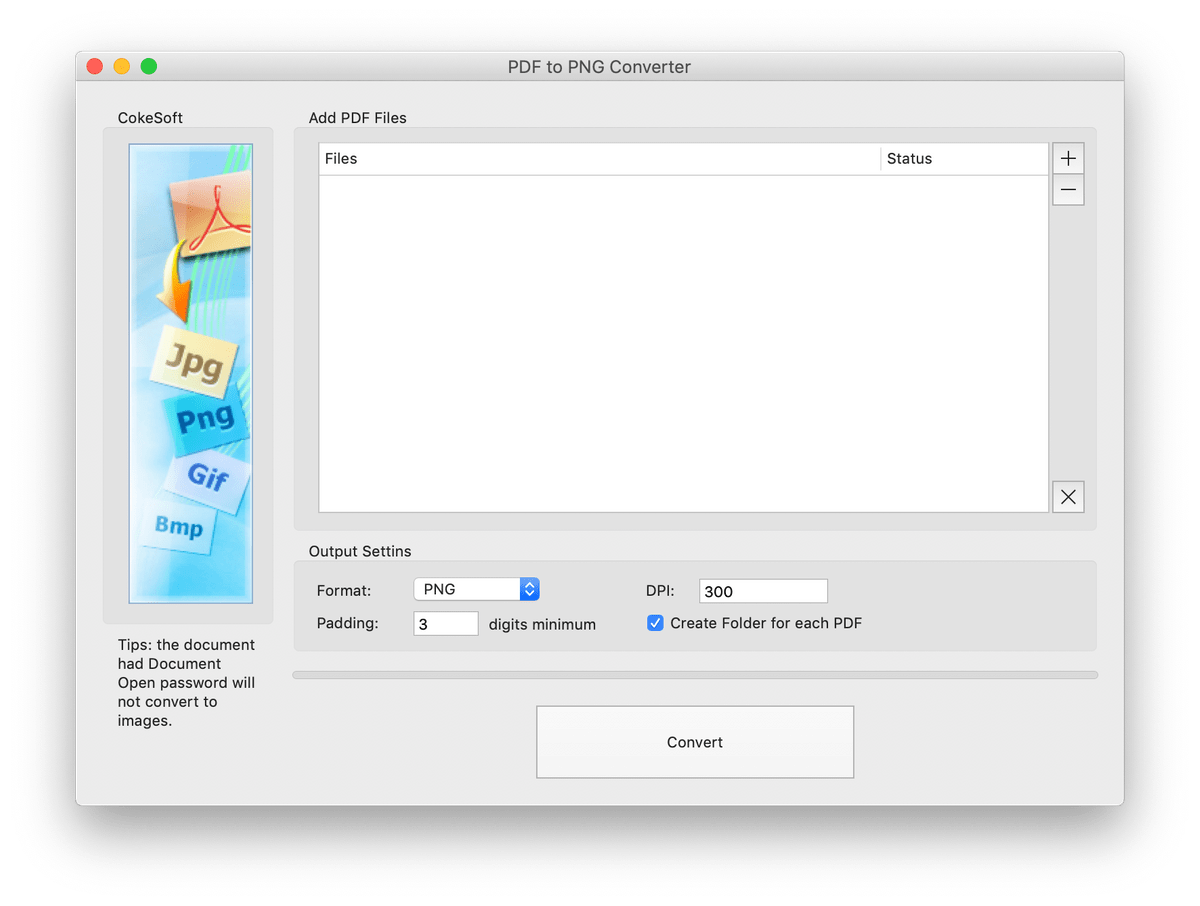Click the digits minimum label
This screenshot has width=1200, height=906.
(x=542, y=624)
